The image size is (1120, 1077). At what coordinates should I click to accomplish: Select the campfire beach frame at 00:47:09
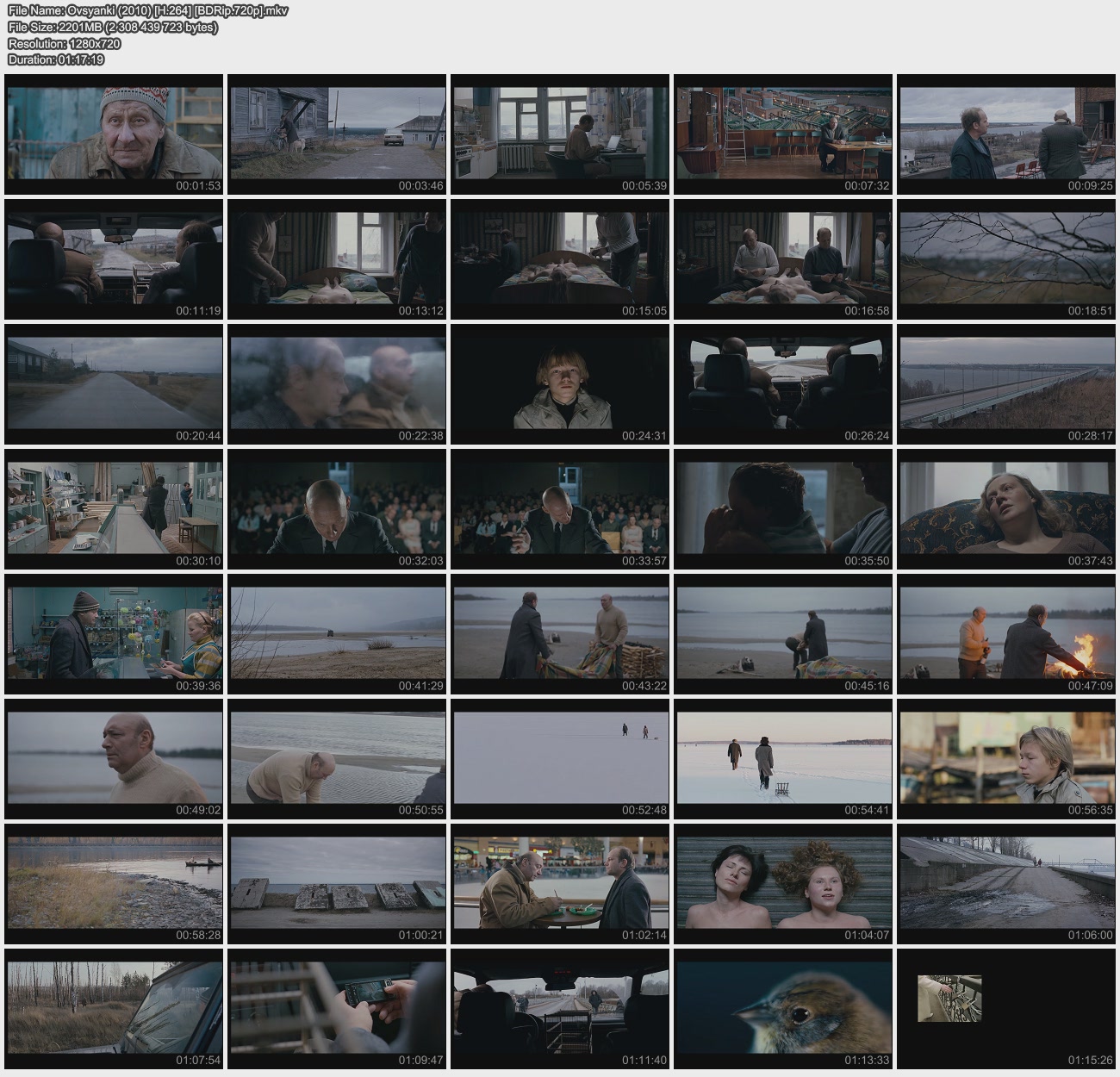tap(1006, 633)
